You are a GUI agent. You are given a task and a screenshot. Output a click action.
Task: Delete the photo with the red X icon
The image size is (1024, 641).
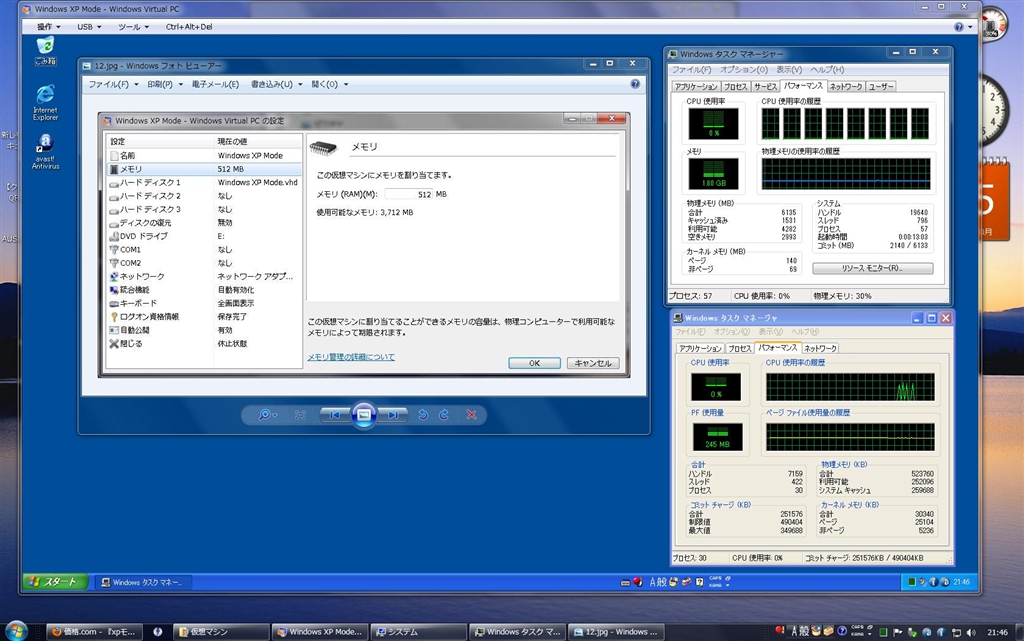pyautogui.click(x=472, y=415)
